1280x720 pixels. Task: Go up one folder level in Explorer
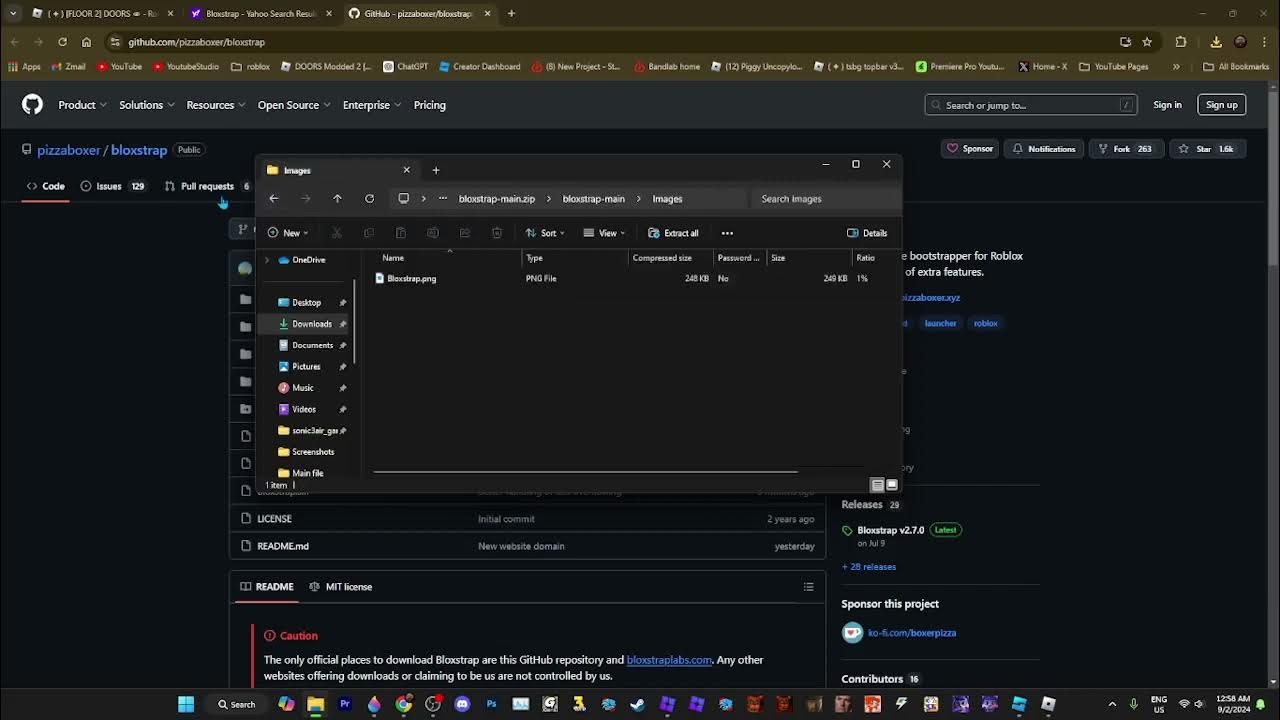(x=337, y=198)
